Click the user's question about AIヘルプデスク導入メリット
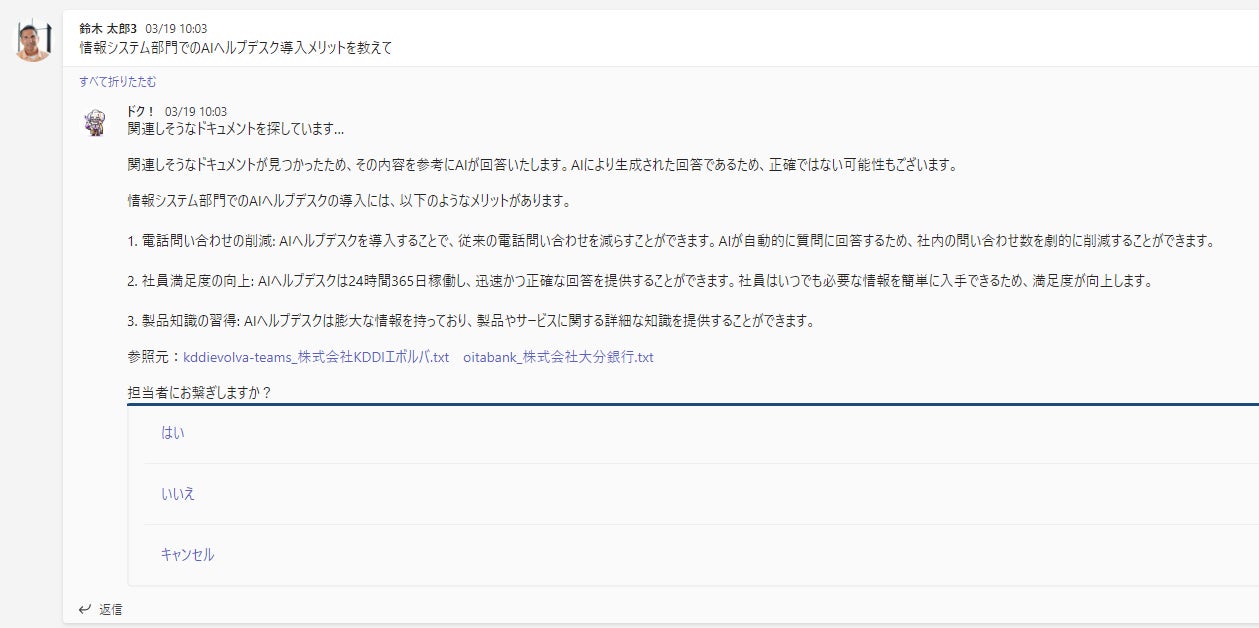This screenshot has width=1259, height=628. [235, 47]
